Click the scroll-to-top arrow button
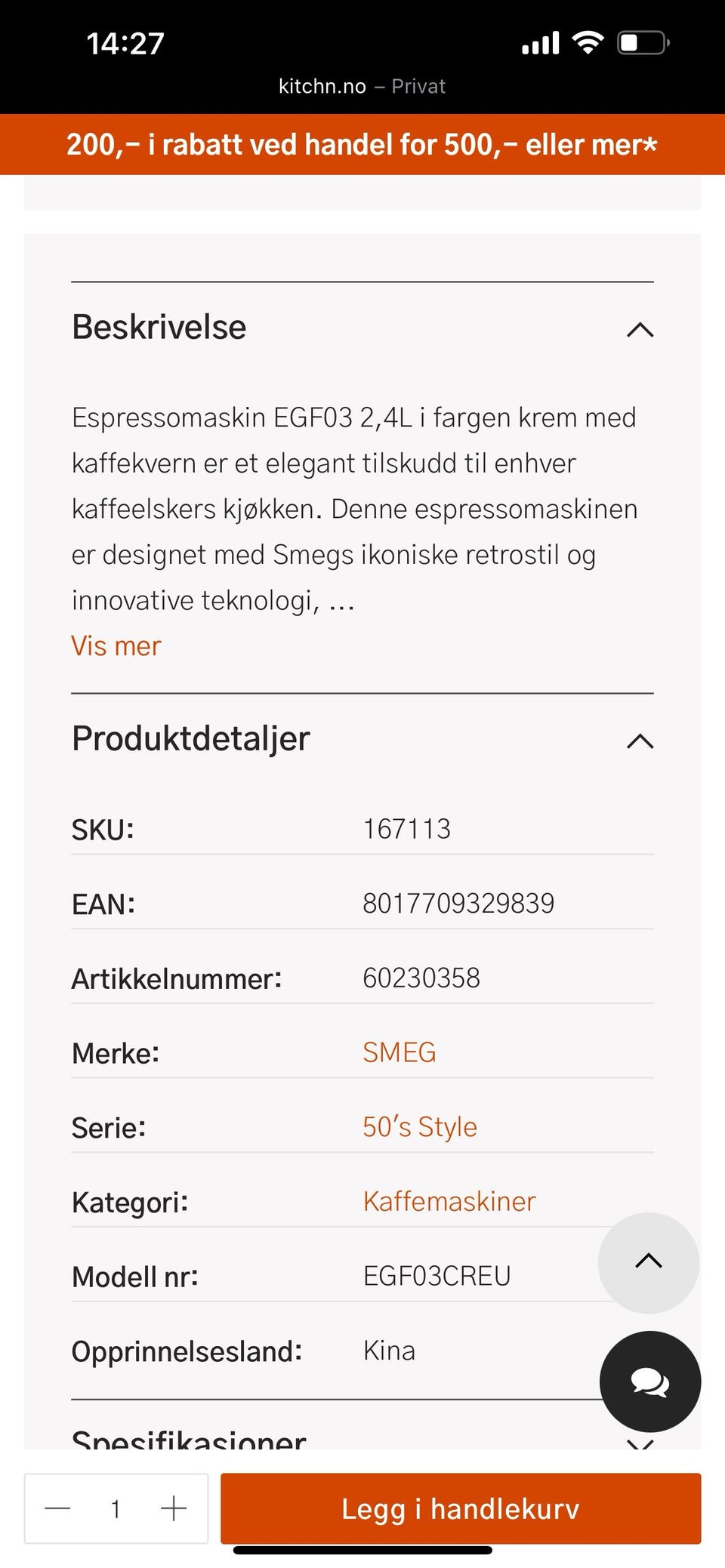725x1568 pixels. (648, 1261)
